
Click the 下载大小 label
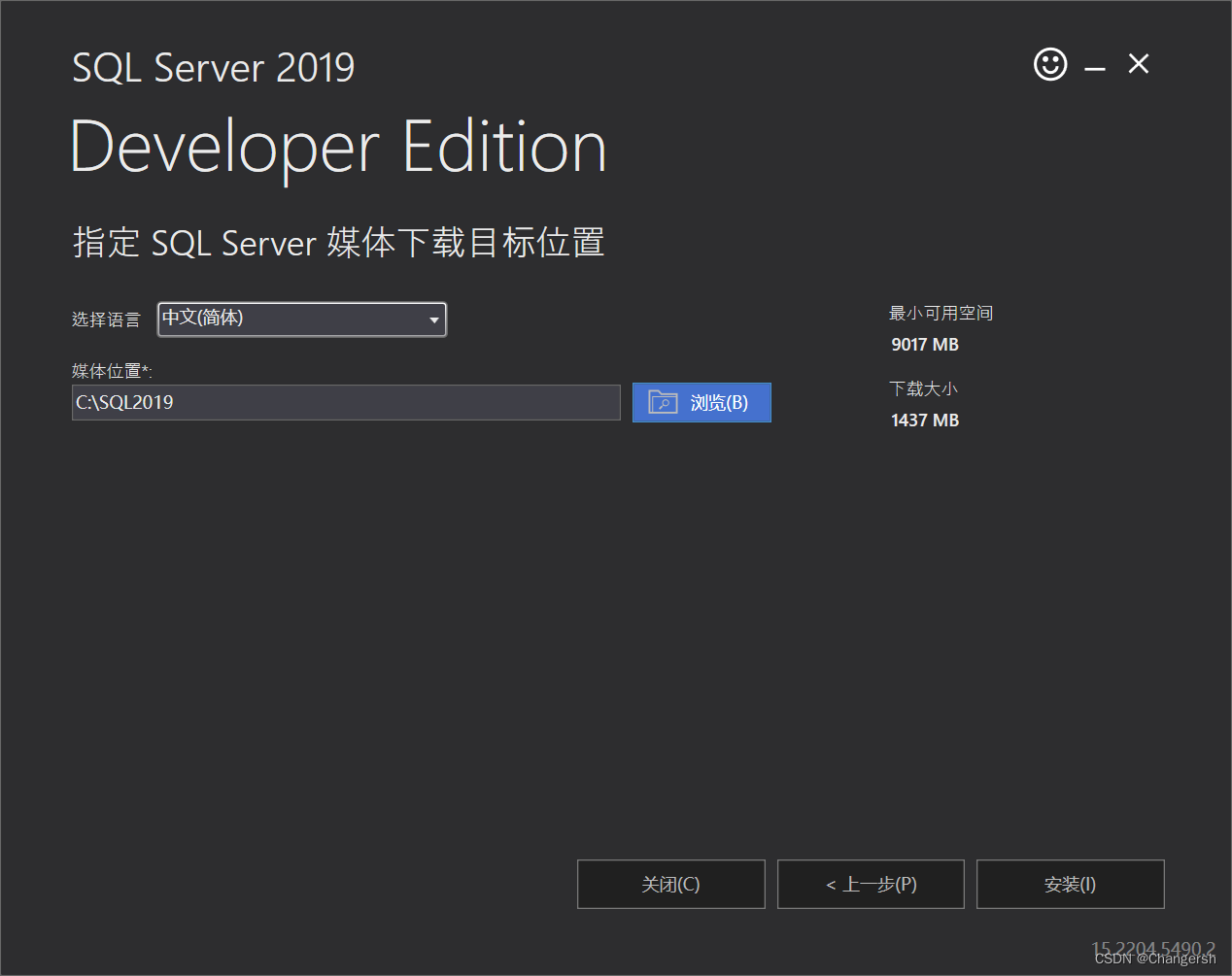coord(923,388)
